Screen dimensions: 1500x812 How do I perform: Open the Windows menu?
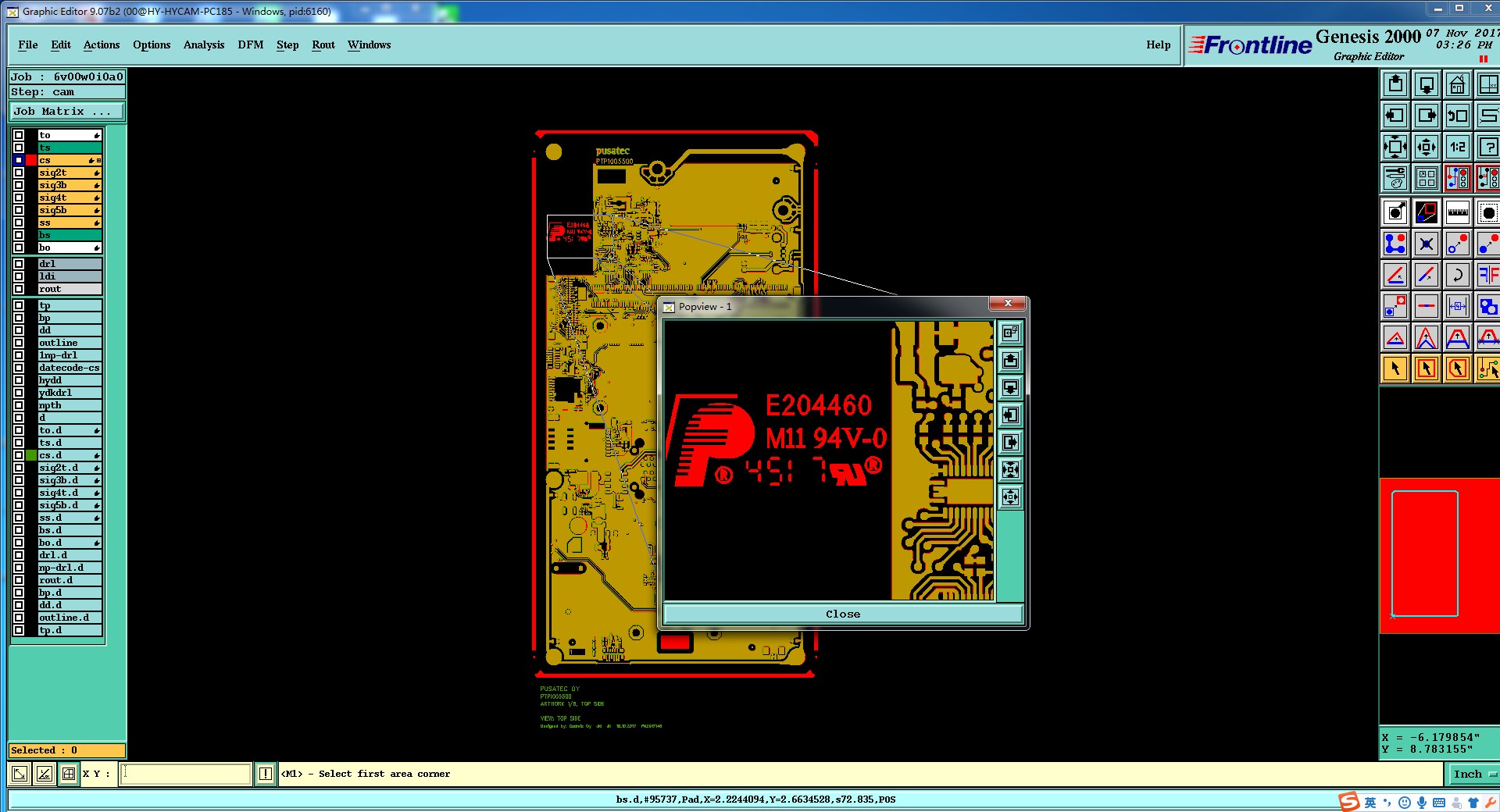(x=369, y=45)
